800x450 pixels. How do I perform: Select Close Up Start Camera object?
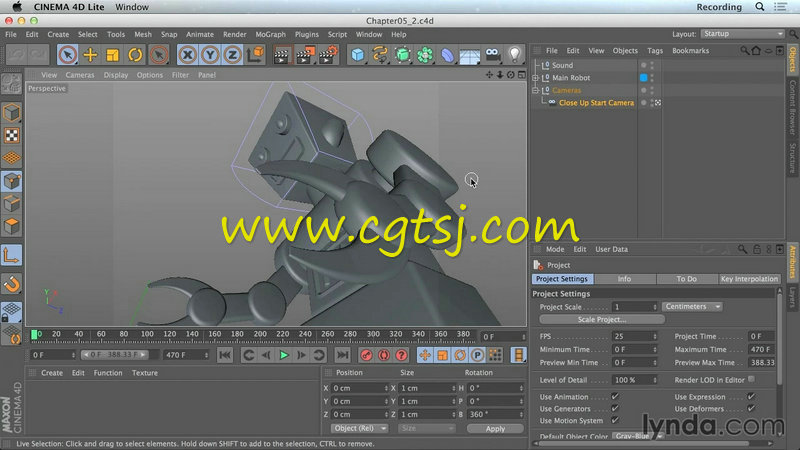596,103
